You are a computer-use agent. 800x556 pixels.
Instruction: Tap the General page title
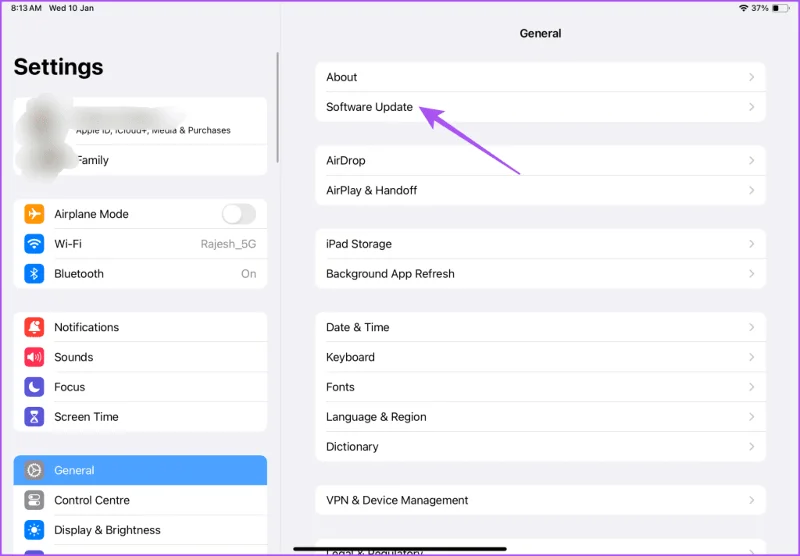540,33
